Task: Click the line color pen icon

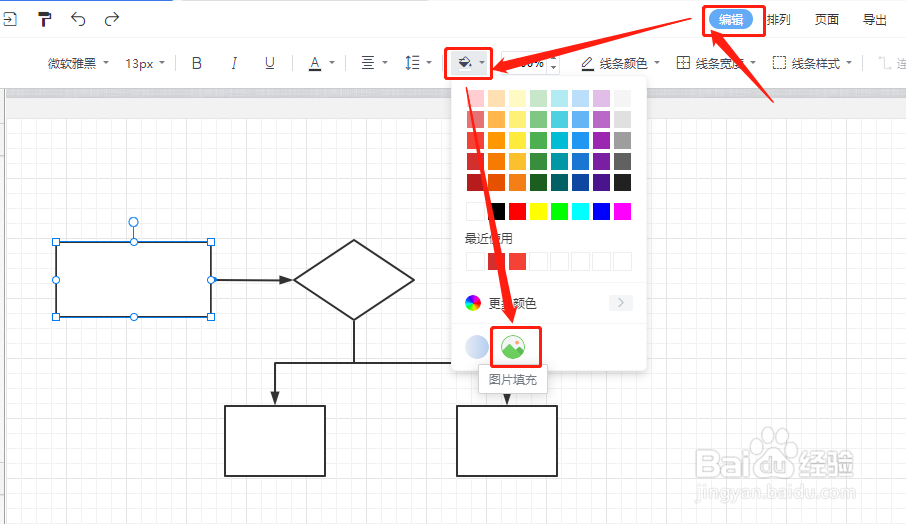Action: 587,63
